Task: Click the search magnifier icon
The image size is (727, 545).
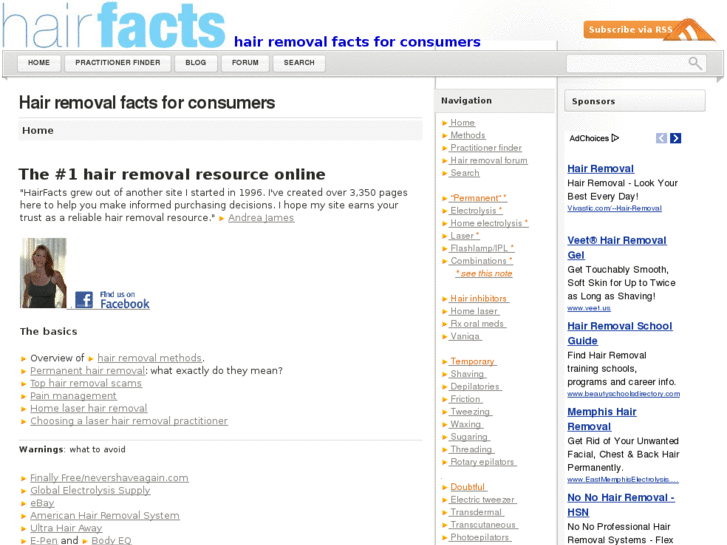Action: click(x=695, y=63)
